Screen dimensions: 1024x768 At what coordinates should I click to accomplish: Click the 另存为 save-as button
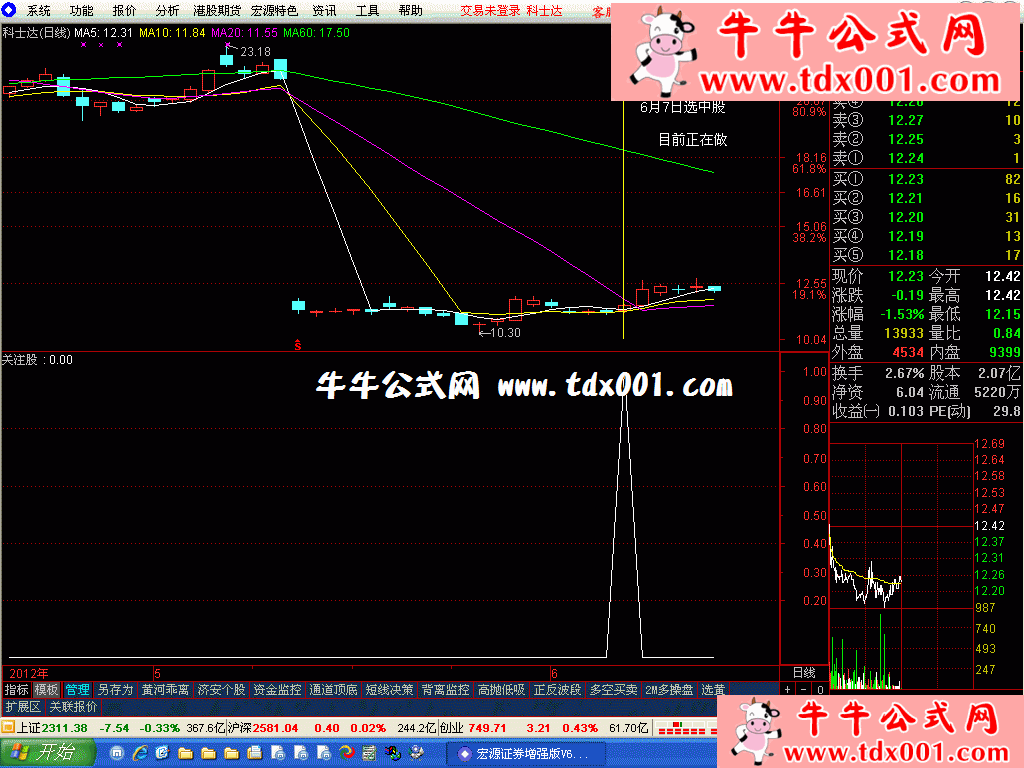pyautogui.click(x=115, y=690)
